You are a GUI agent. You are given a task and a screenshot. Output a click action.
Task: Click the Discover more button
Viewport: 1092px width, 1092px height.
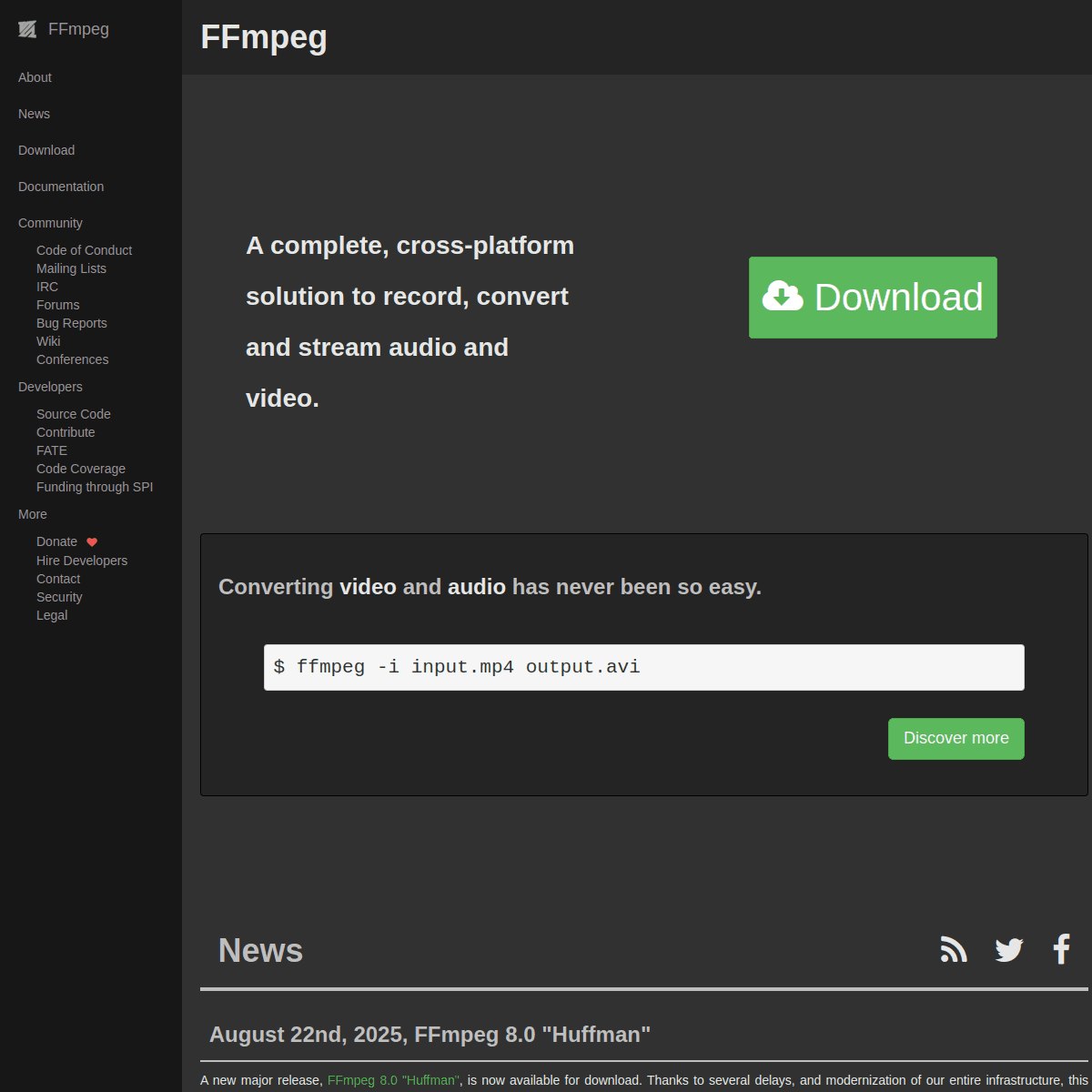tap(956, 739)
